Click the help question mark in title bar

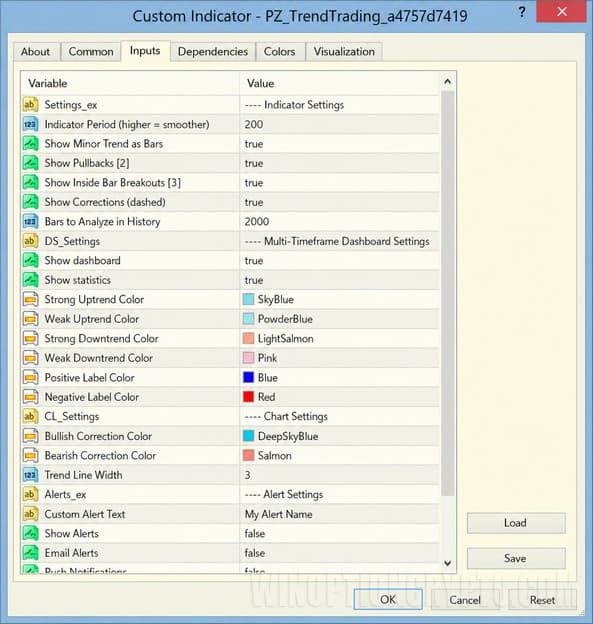(522, 12)
